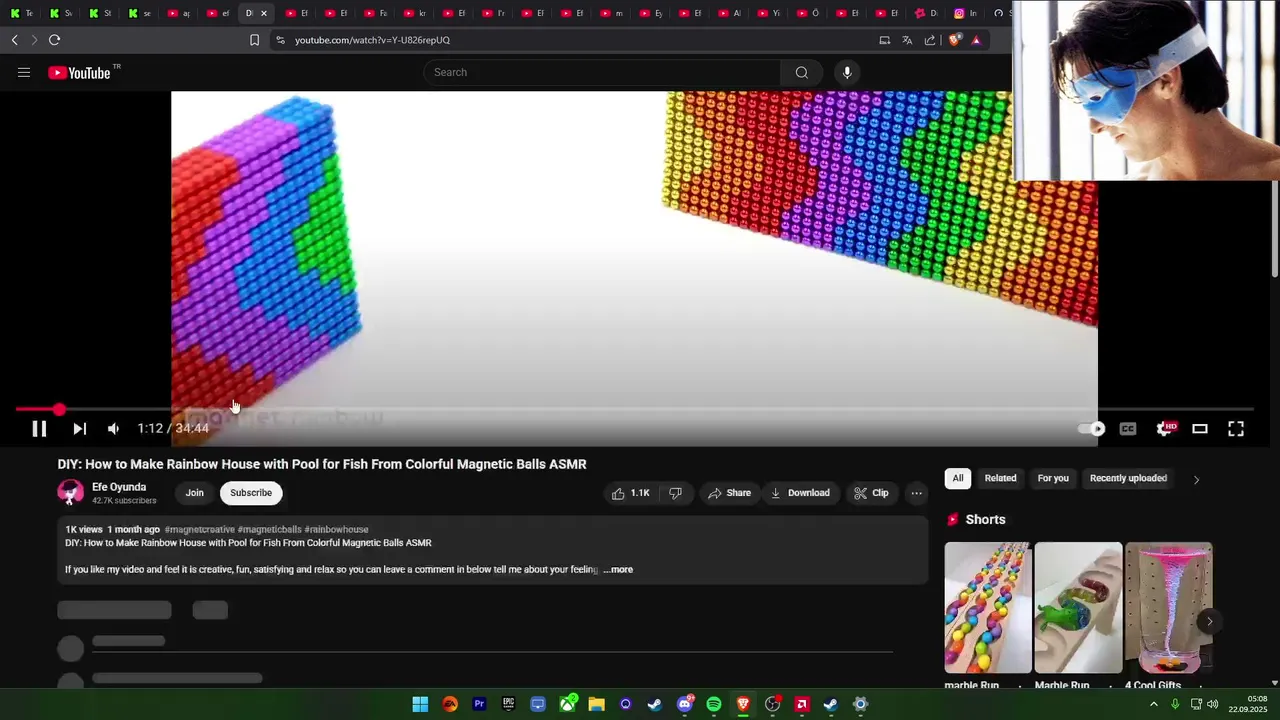The width and height of the screenshot is (1280, 720).
Task: Open File Explorer from taskbar
Action: [596, 704]
